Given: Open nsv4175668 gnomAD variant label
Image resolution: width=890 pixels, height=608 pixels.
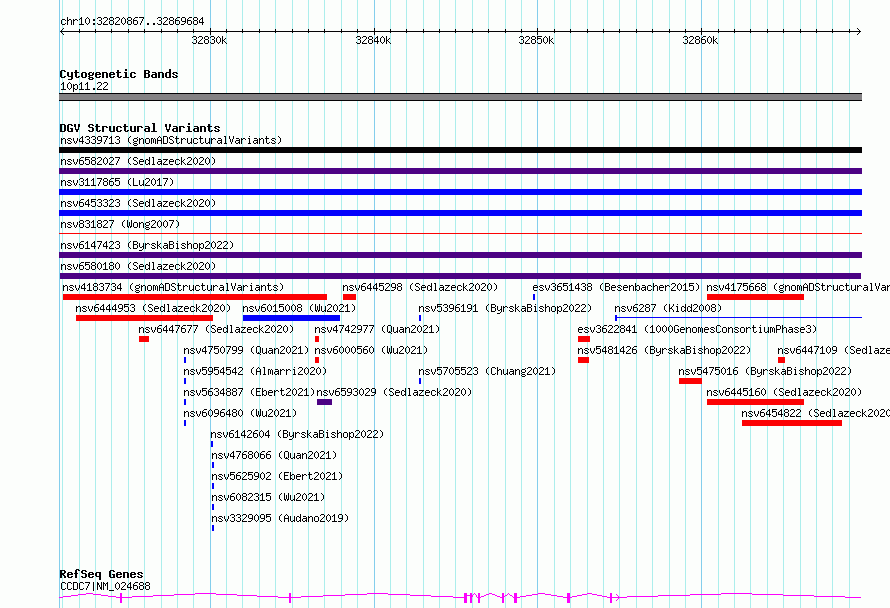Looking at the screenshot, I should [798, 287].
